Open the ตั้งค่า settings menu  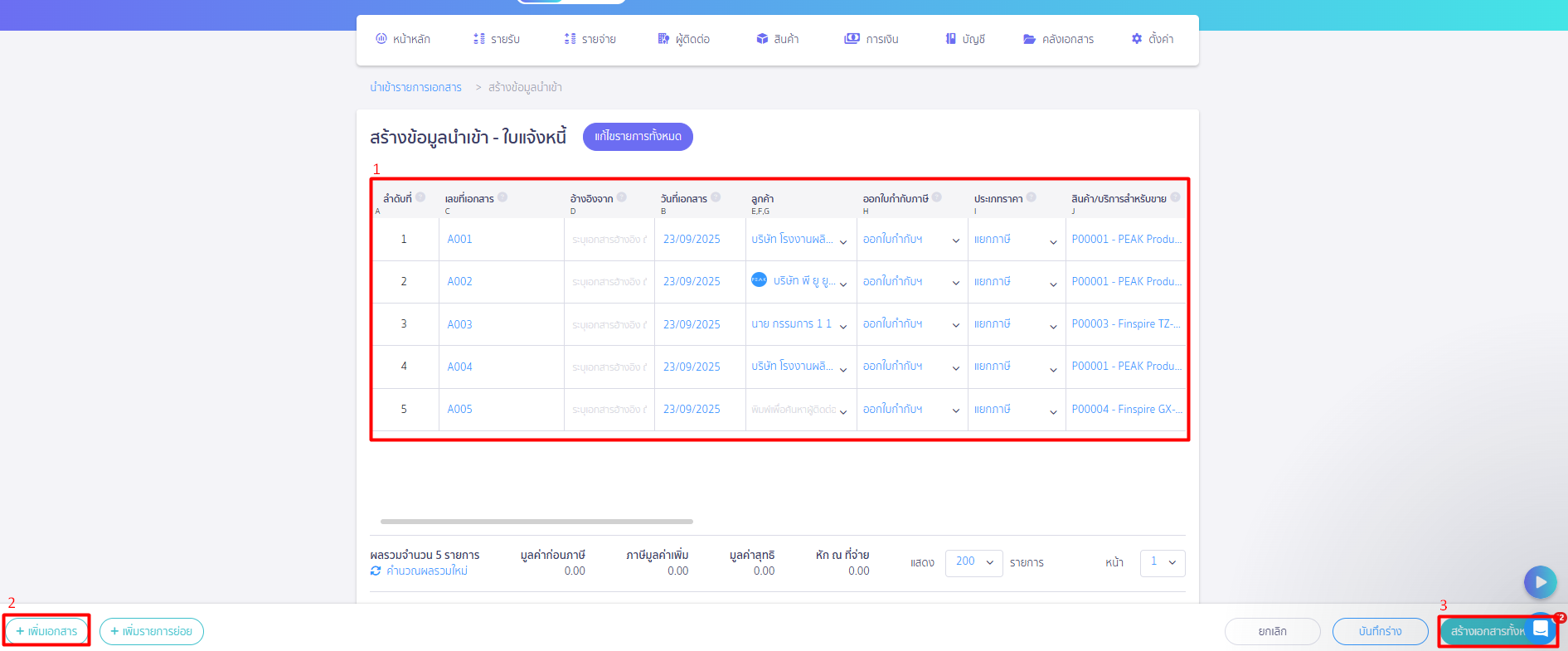click(x=1153, y=39)
